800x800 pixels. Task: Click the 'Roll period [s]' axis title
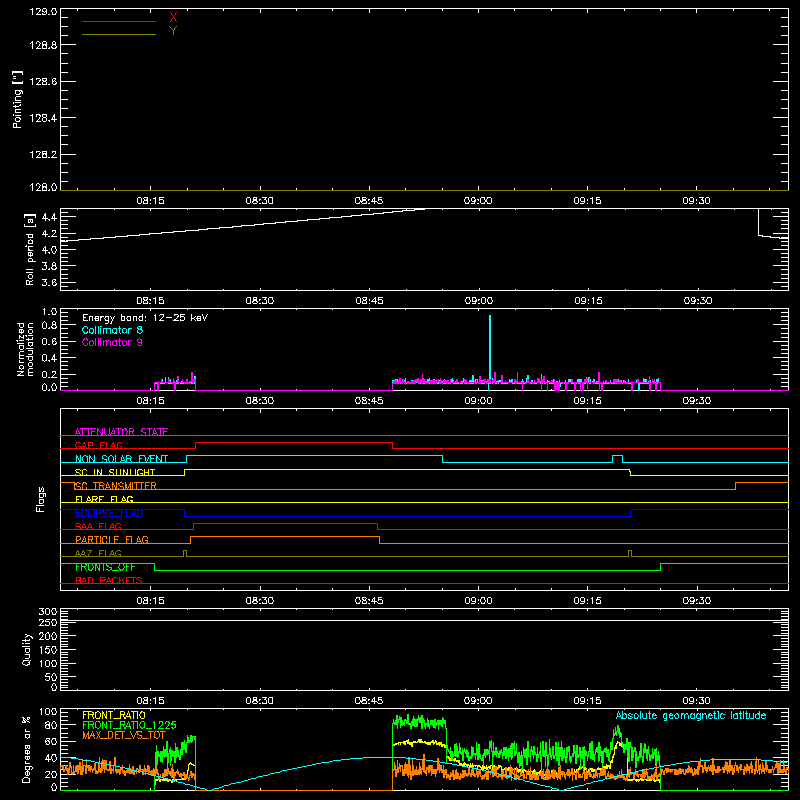30,249
